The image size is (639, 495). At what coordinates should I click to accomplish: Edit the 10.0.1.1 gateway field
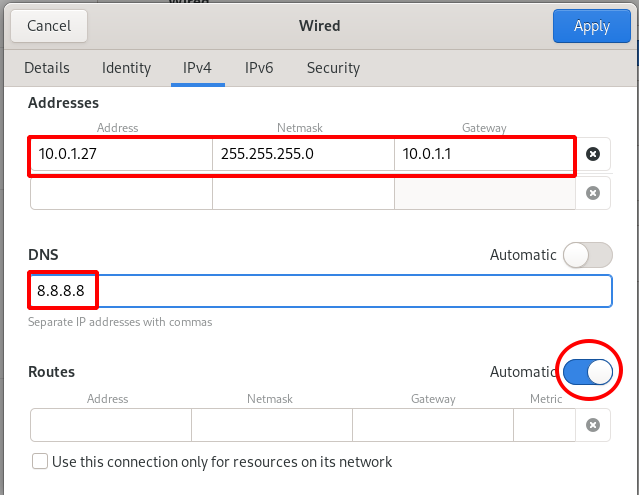483,155
